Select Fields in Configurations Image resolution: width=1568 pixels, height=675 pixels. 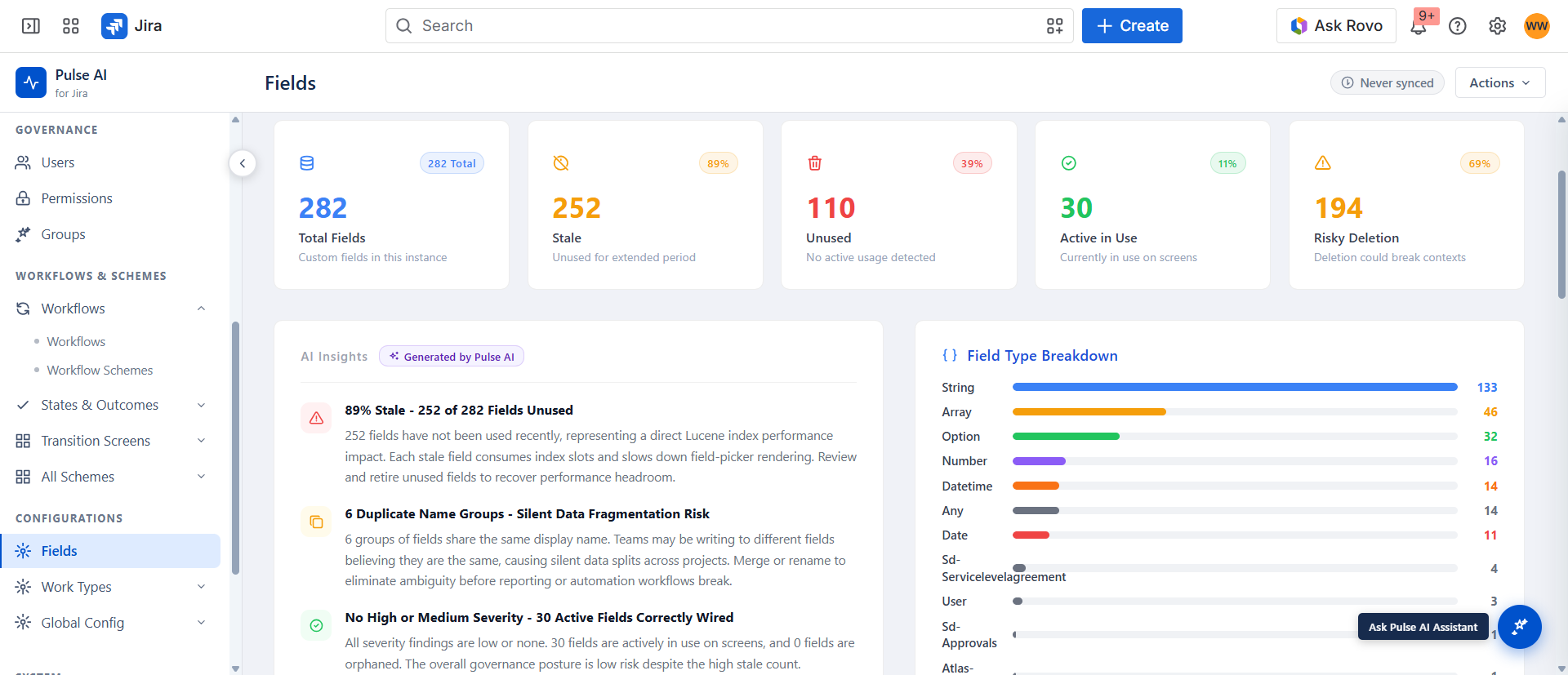[110, 551]
